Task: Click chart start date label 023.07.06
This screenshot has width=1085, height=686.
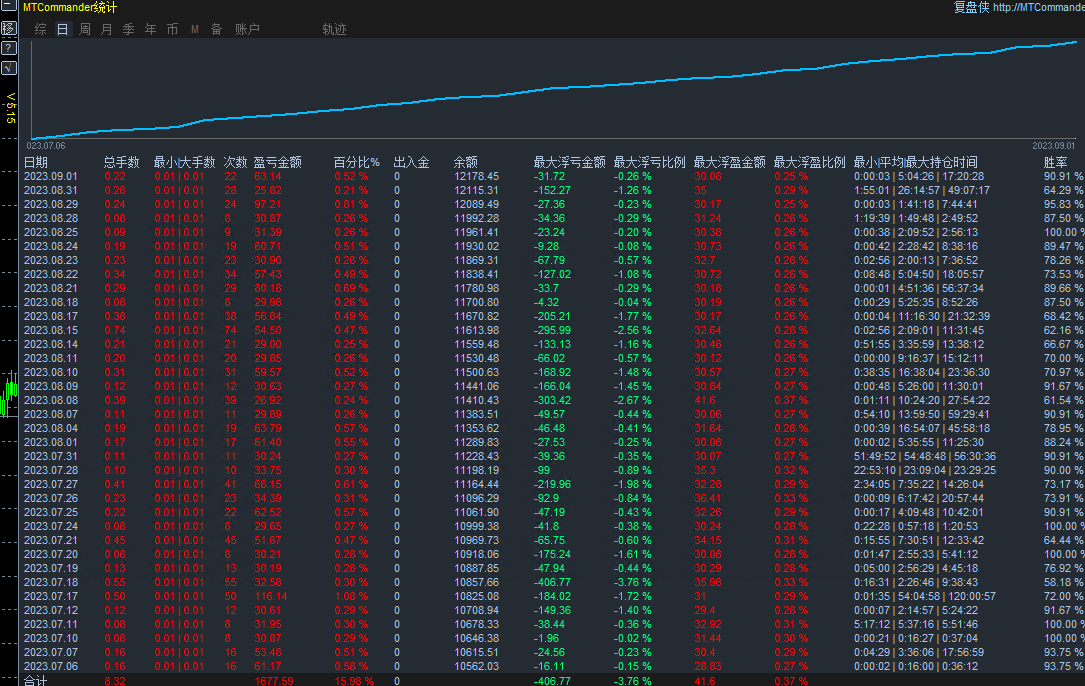Action: (46, 145)
